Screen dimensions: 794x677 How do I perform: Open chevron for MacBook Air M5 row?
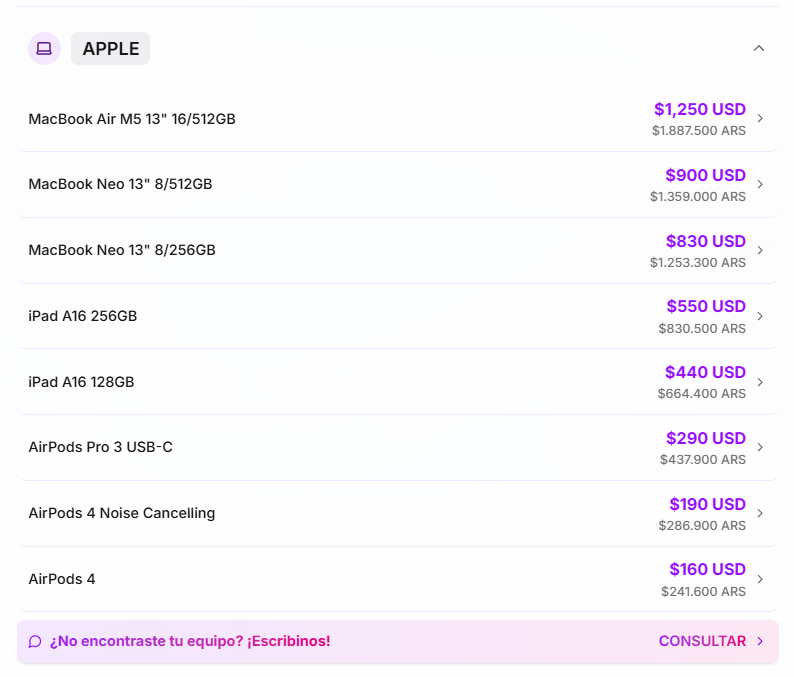(x=760, y=118)
